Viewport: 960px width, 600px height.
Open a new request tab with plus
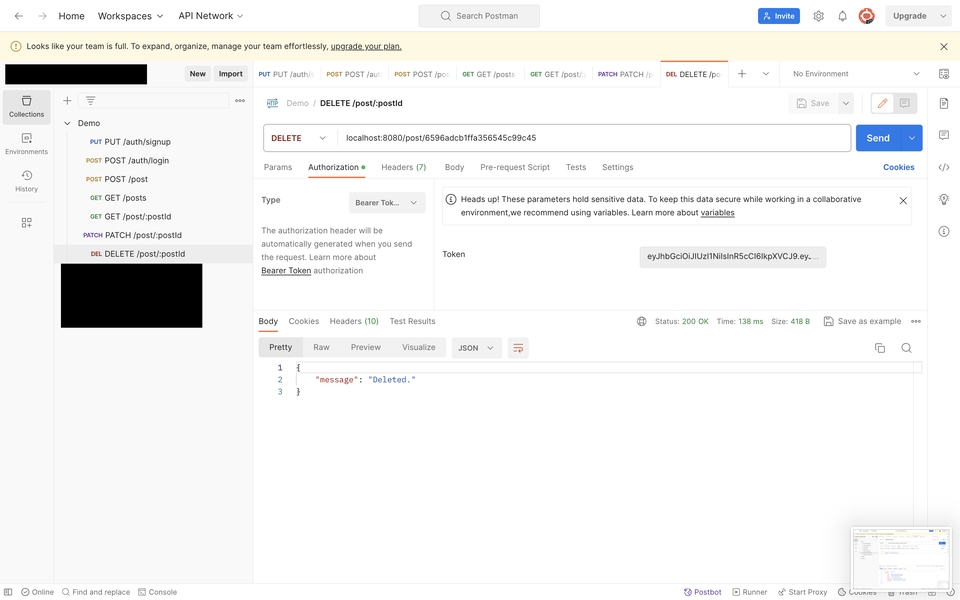(x=741, y=73)
